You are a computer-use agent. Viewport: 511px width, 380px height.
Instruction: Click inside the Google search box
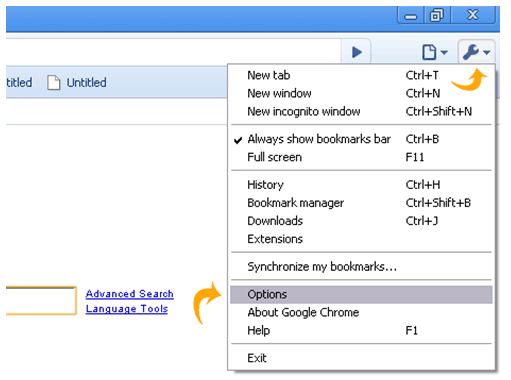click(x=41, y=300)
